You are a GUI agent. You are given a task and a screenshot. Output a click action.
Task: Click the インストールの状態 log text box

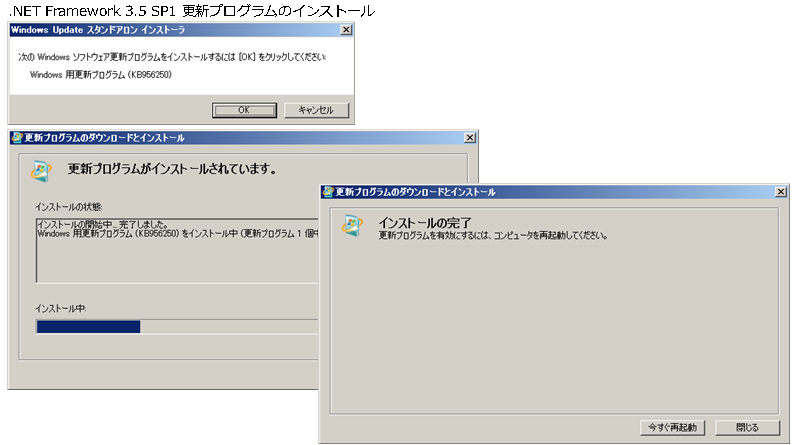point(177,251)
